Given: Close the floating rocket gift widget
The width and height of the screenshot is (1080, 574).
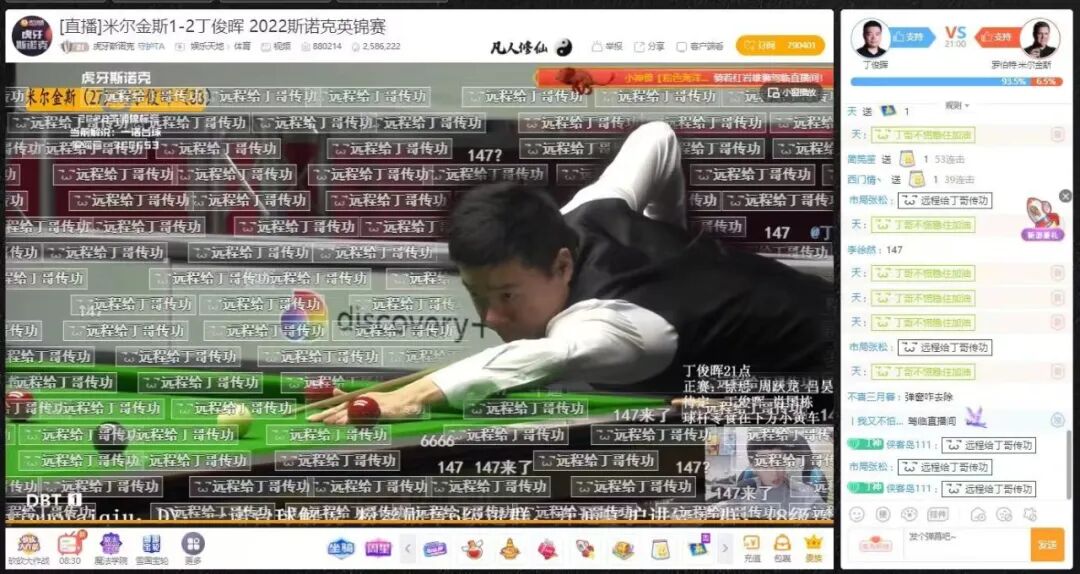Looking at the screenshot, I should tap(1066, 196).
